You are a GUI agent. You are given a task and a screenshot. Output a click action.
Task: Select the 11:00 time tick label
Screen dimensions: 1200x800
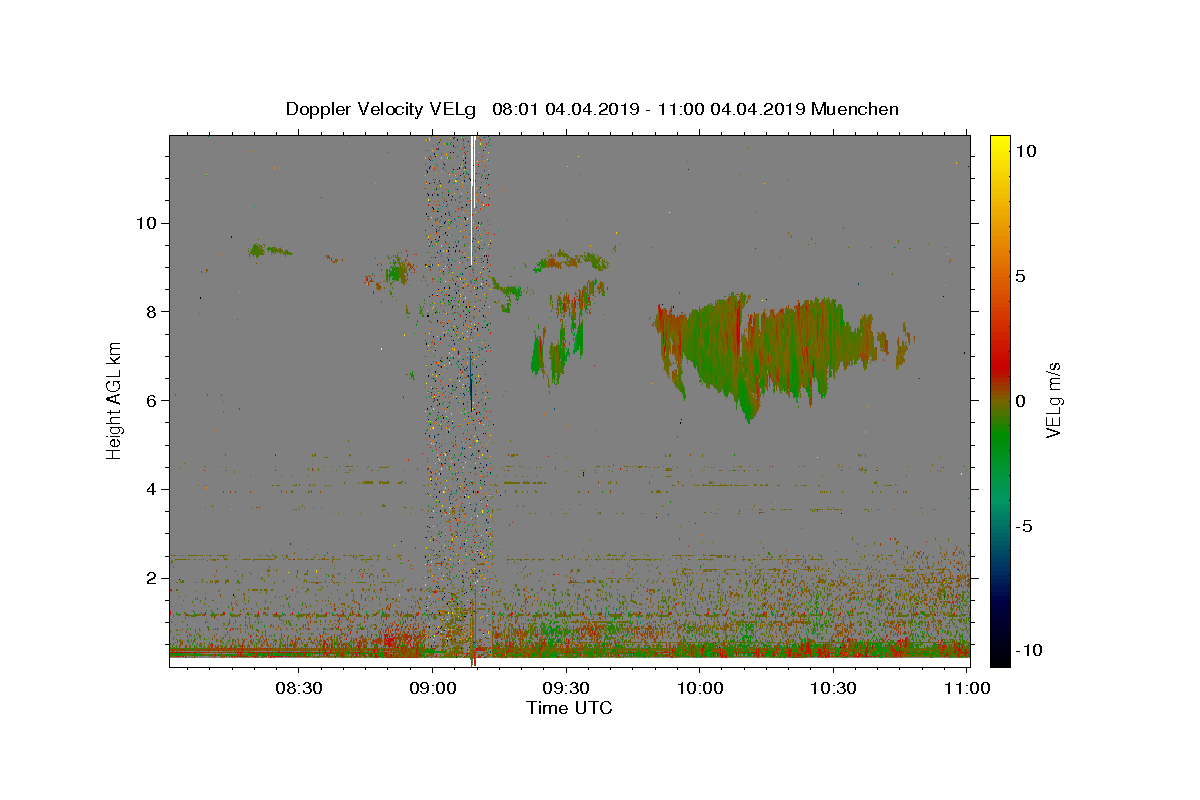(966, 688)
